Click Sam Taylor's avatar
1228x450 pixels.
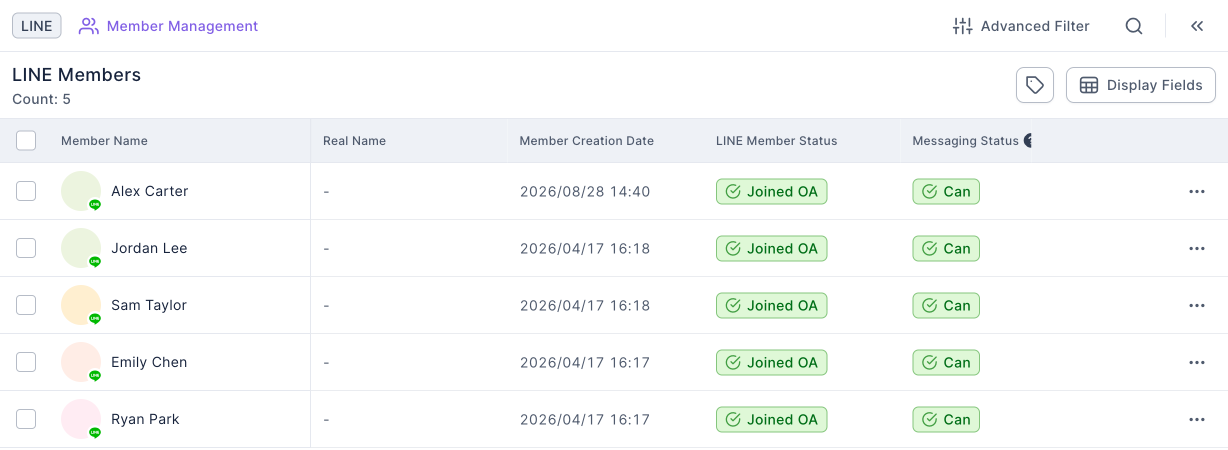(81, 305)
